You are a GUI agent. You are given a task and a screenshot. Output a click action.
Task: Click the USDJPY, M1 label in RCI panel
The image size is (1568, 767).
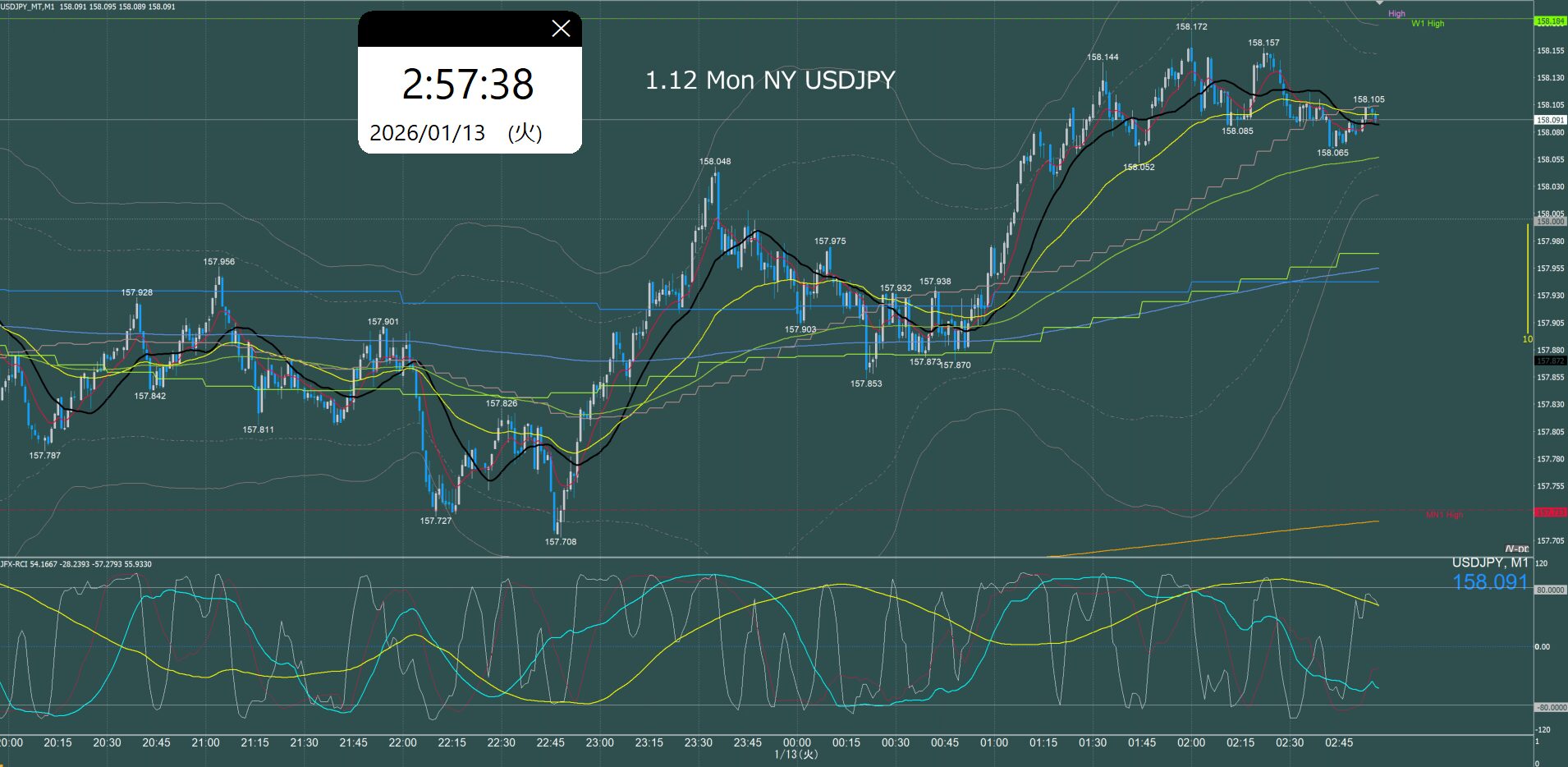[1490, 563]
